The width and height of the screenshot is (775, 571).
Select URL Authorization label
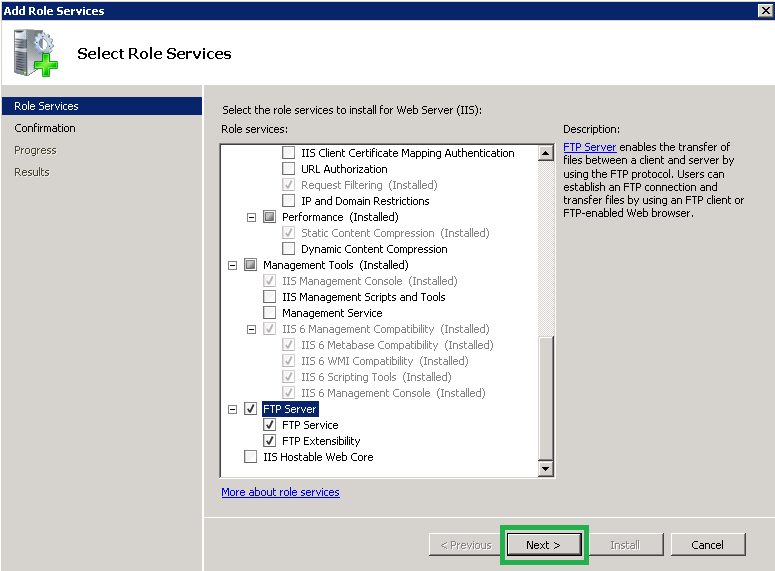344,169
